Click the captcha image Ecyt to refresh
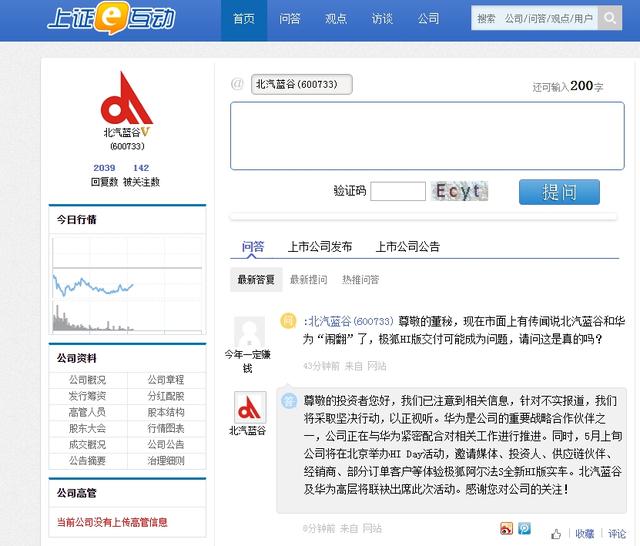The width and height of the screenshot is (640, 546). point(459,191)
